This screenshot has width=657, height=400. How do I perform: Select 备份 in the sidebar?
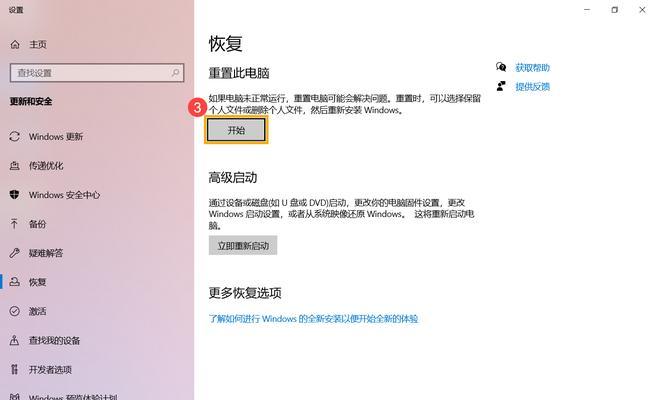(x=37, y=224)
